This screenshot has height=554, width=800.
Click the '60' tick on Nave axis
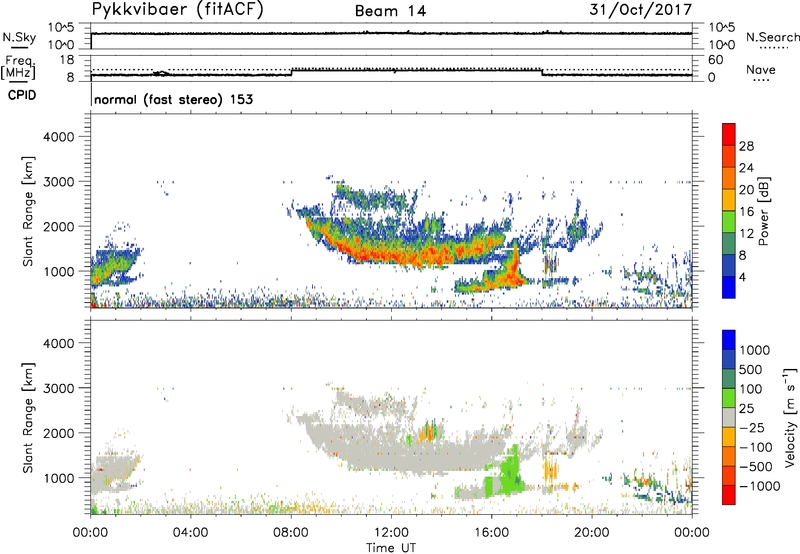click(x=715, y=60)
